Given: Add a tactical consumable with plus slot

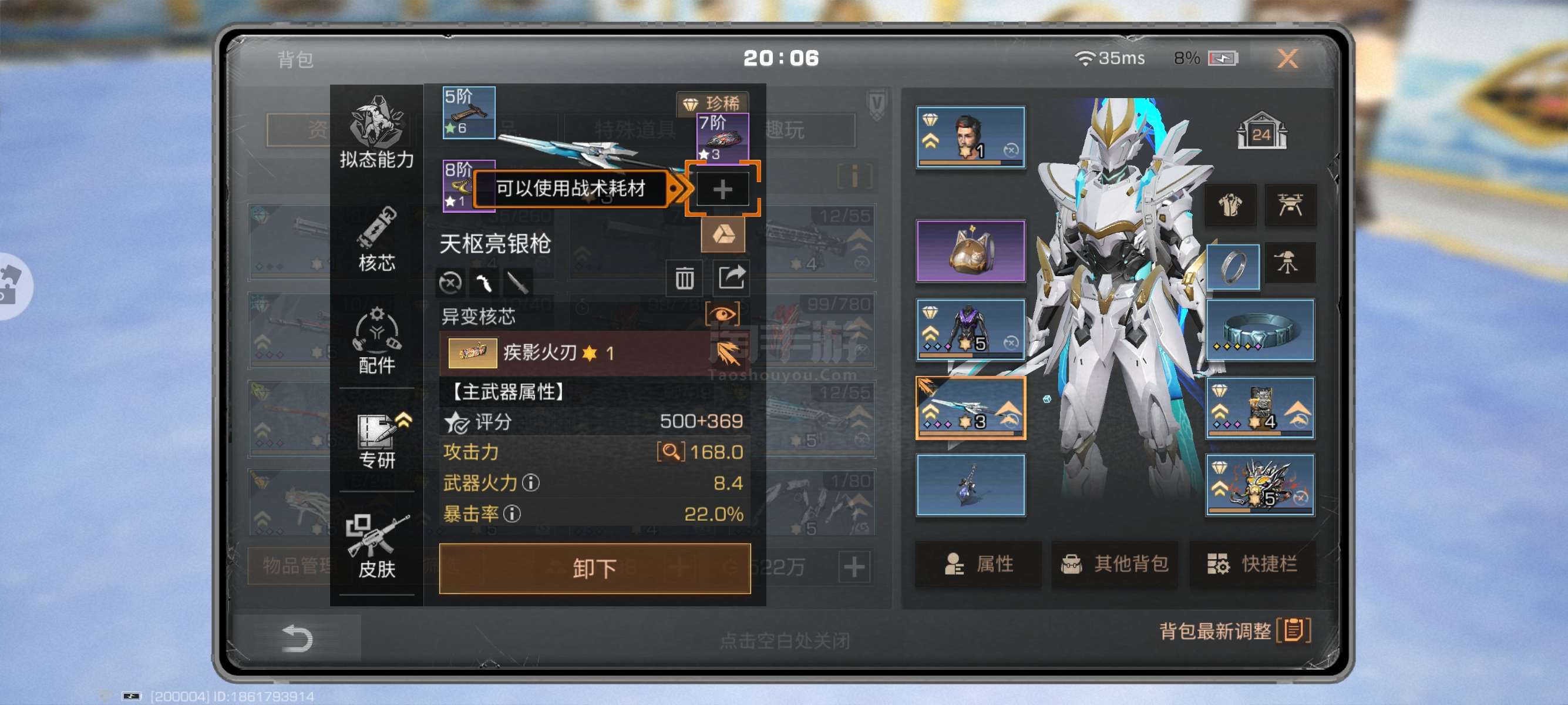Looking at the screenshot, I should [722, 189].
